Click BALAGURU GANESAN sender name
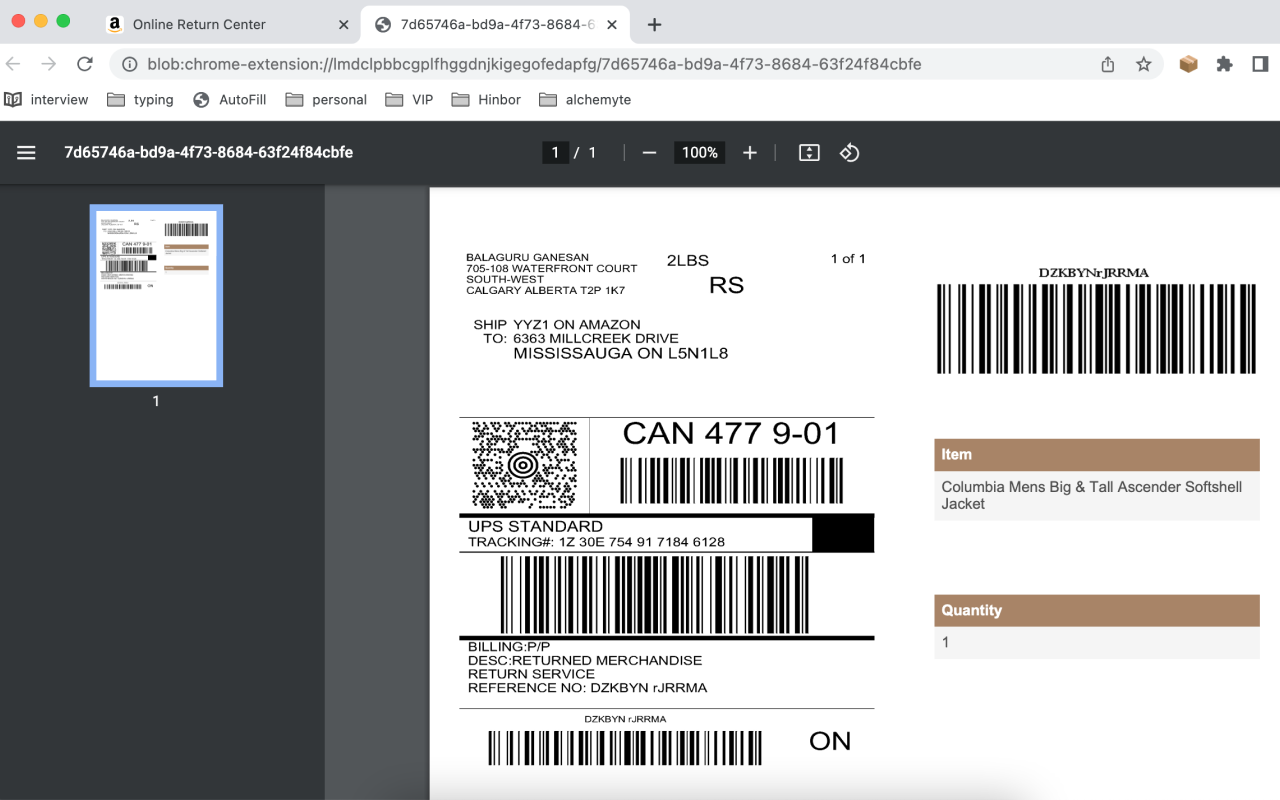This screenshot has width=1280, height=800. pos(527,258)
